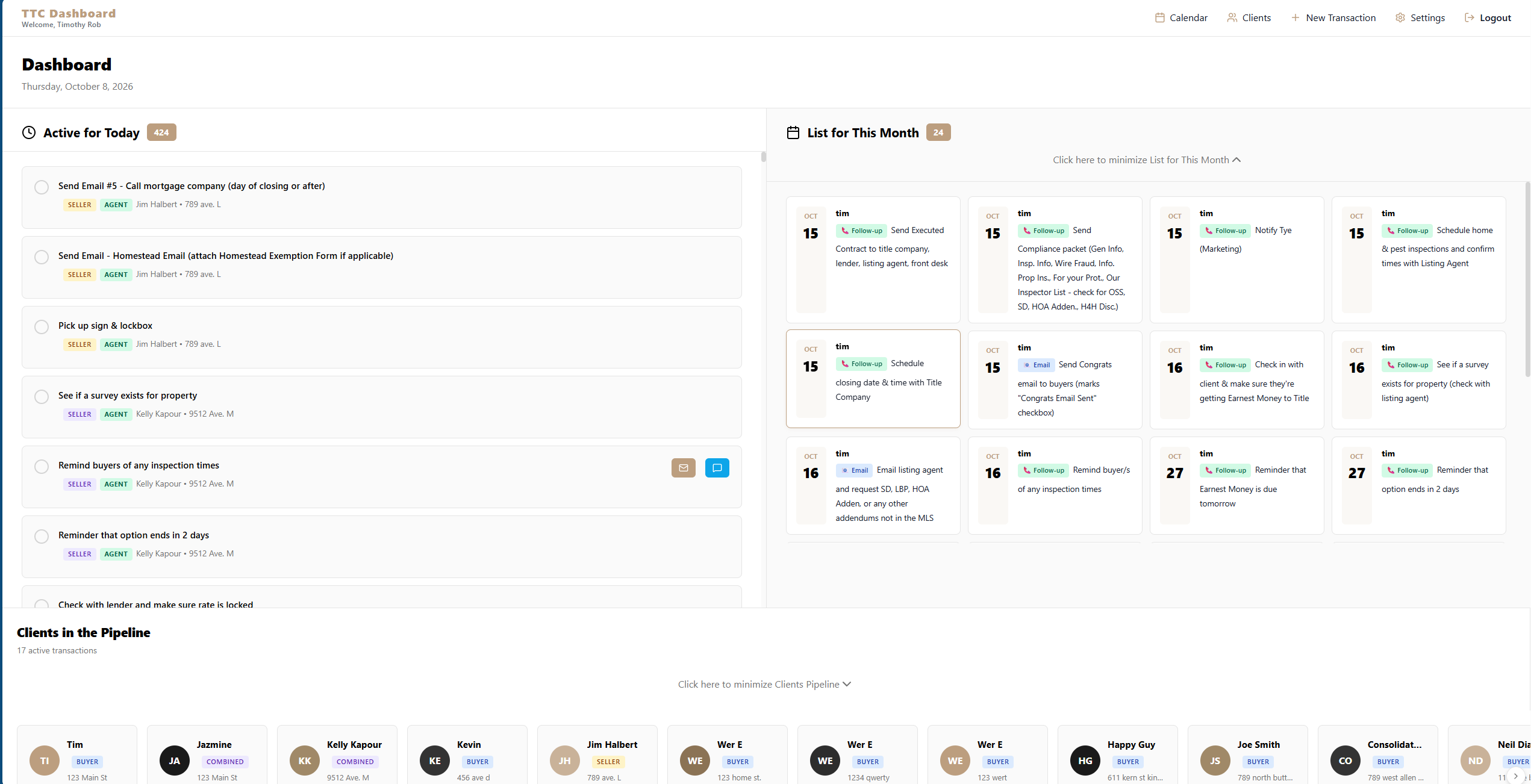Click the JH avatar for Jim Halbert
The height and width of the screenshot is (784, 1531).
coord(565,761)
